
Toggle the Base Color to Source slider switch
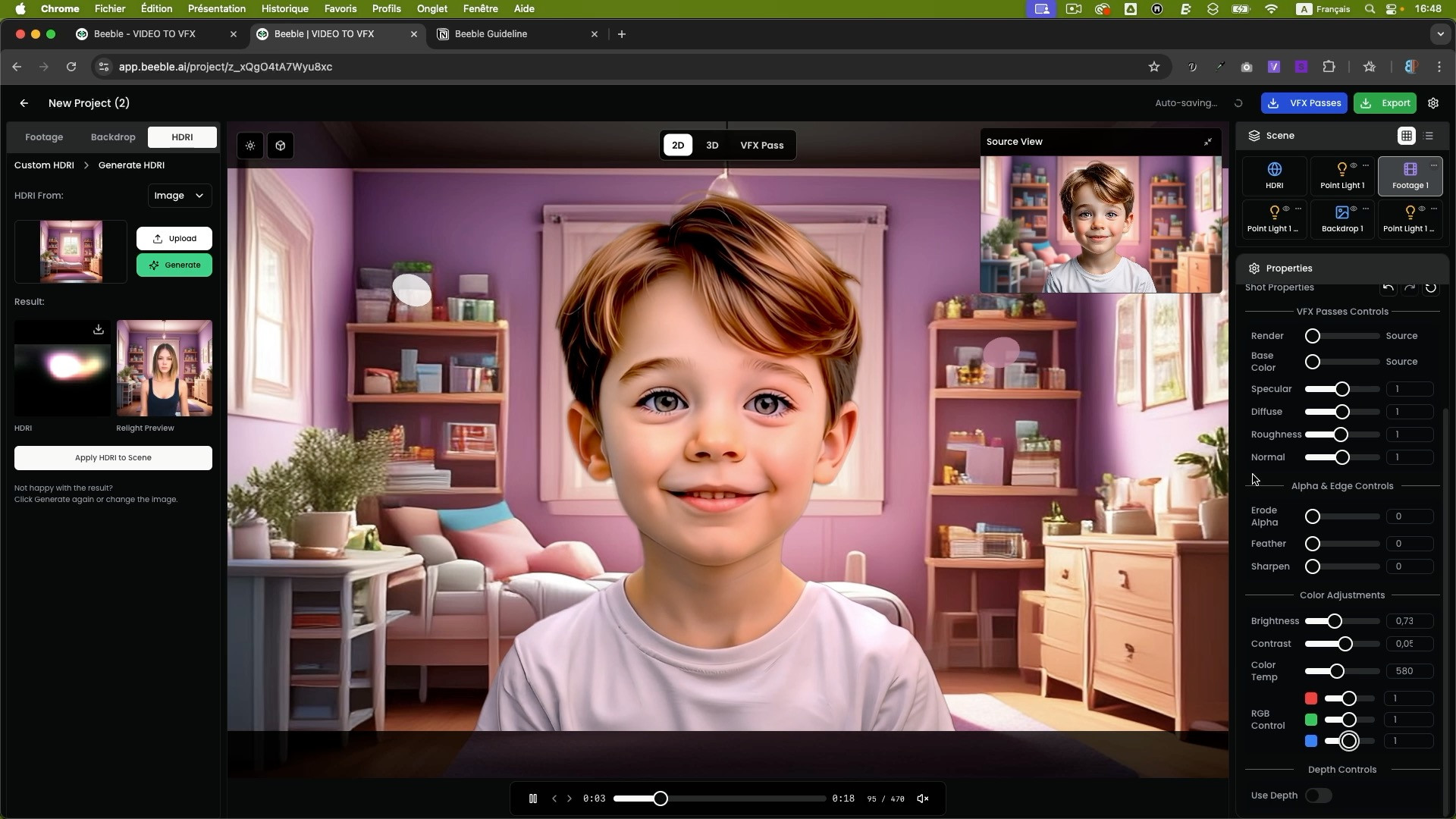(x=1313, y=362)
